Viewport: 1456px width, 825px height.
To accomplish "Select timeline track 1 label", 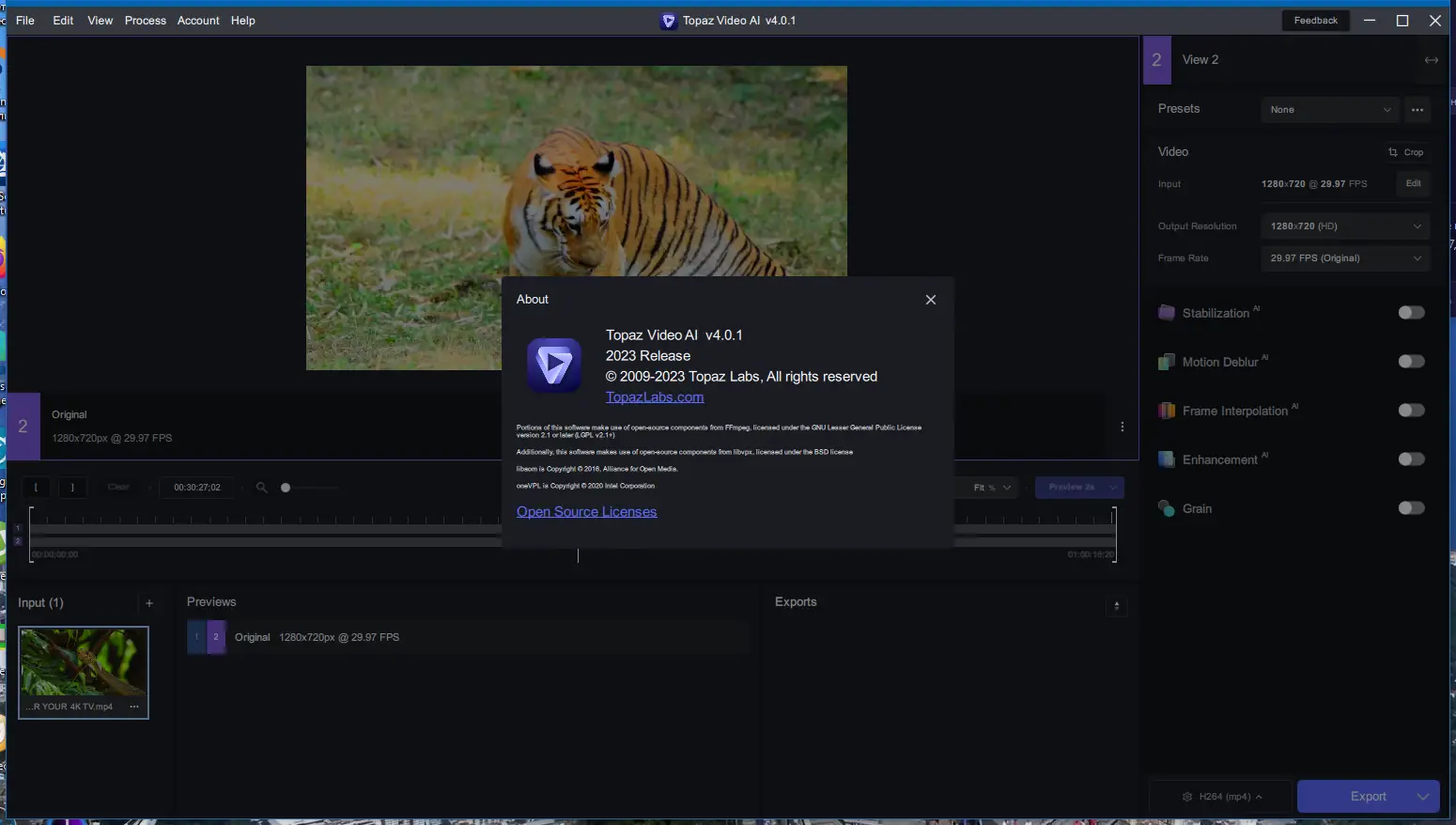I will click(x=18, y=528).
